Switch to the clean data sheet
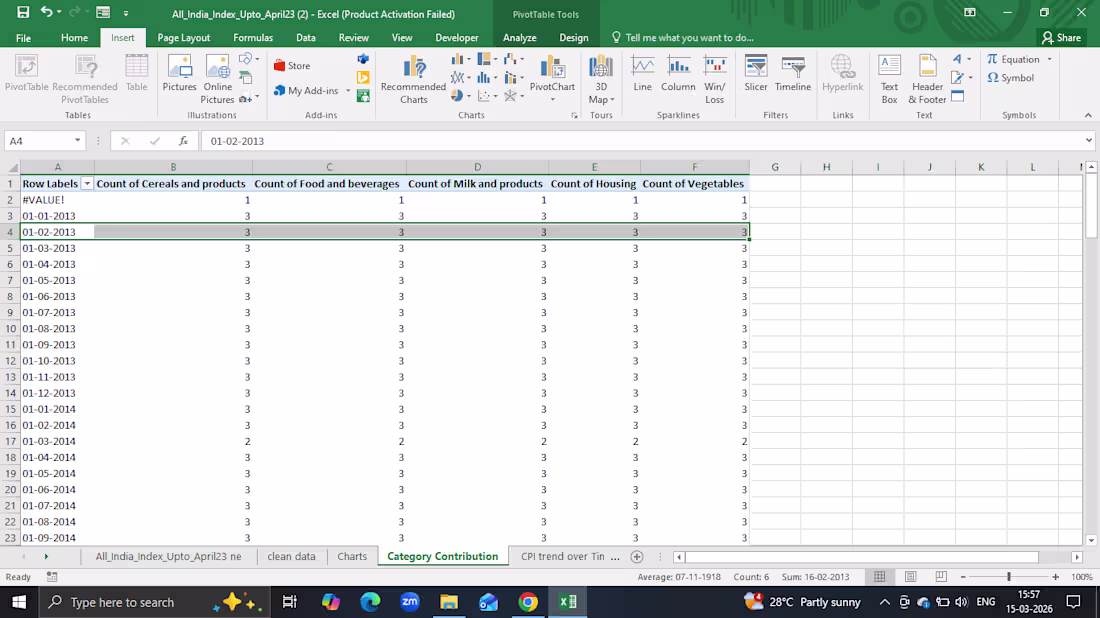1100x618 pixels. 291,556
